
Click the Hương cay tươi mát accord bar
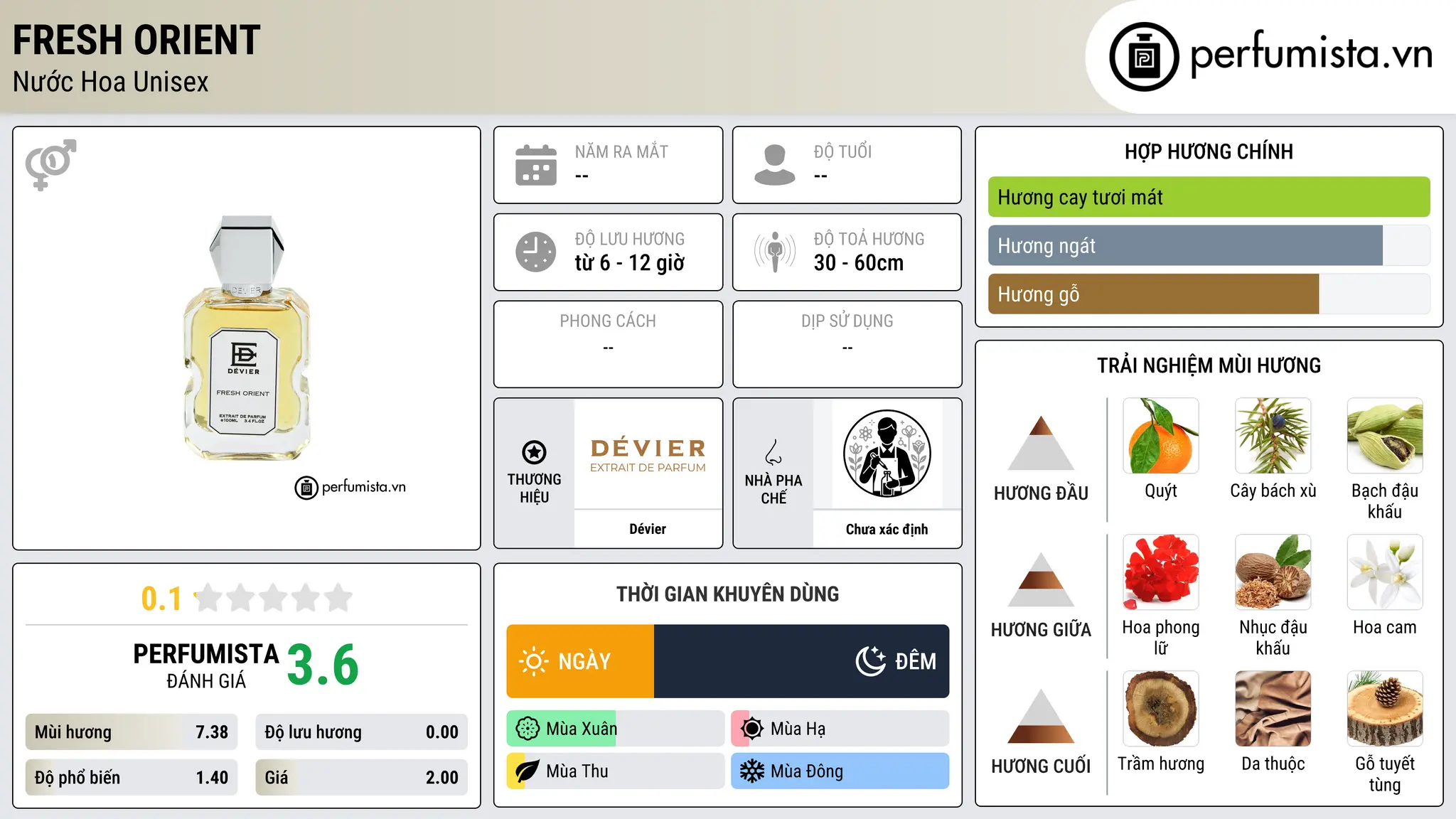point(1209,197)
